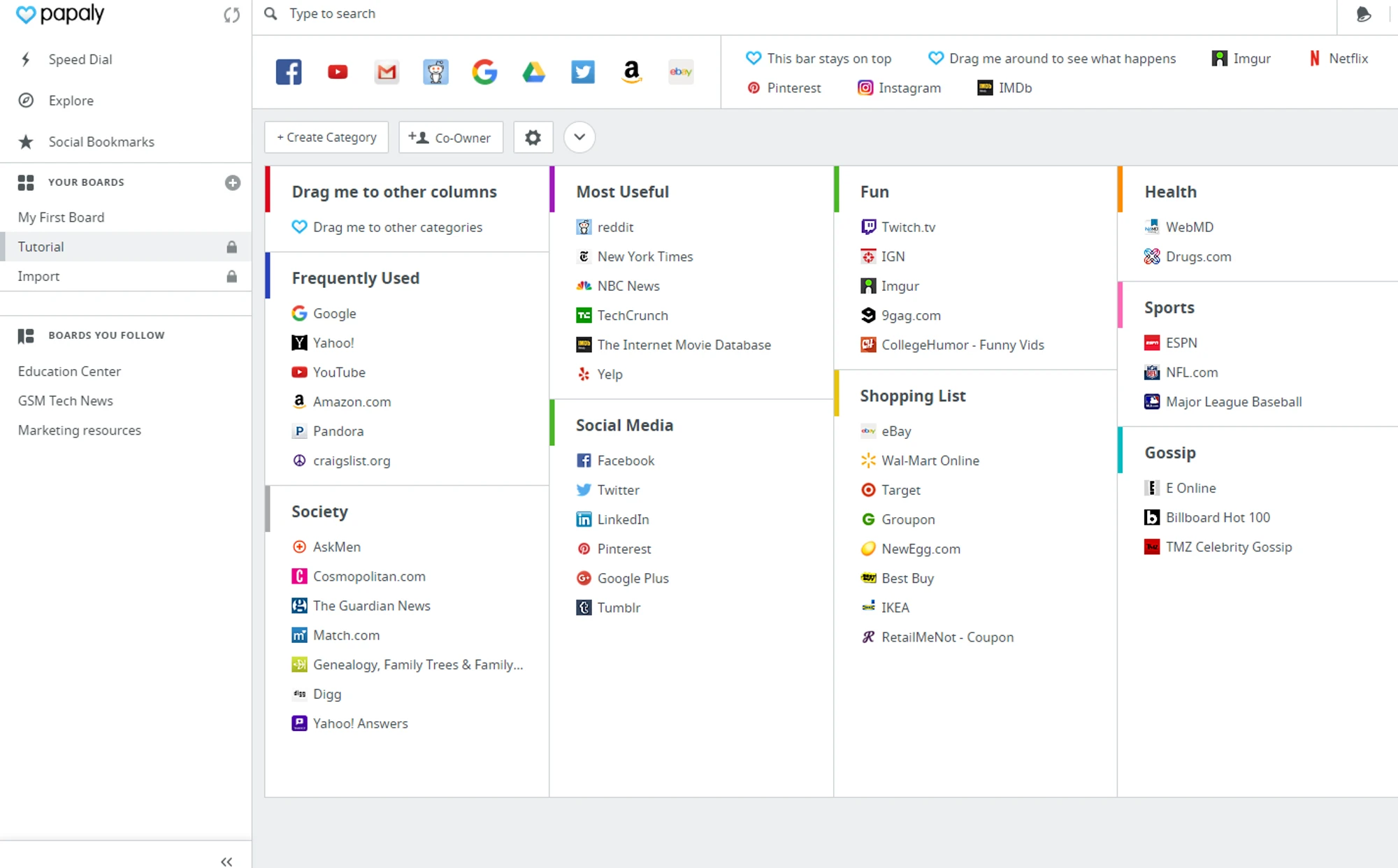Screen dimensions: 1398x868
Task: Click the Co-Owner button
Action: pos(451,138)
